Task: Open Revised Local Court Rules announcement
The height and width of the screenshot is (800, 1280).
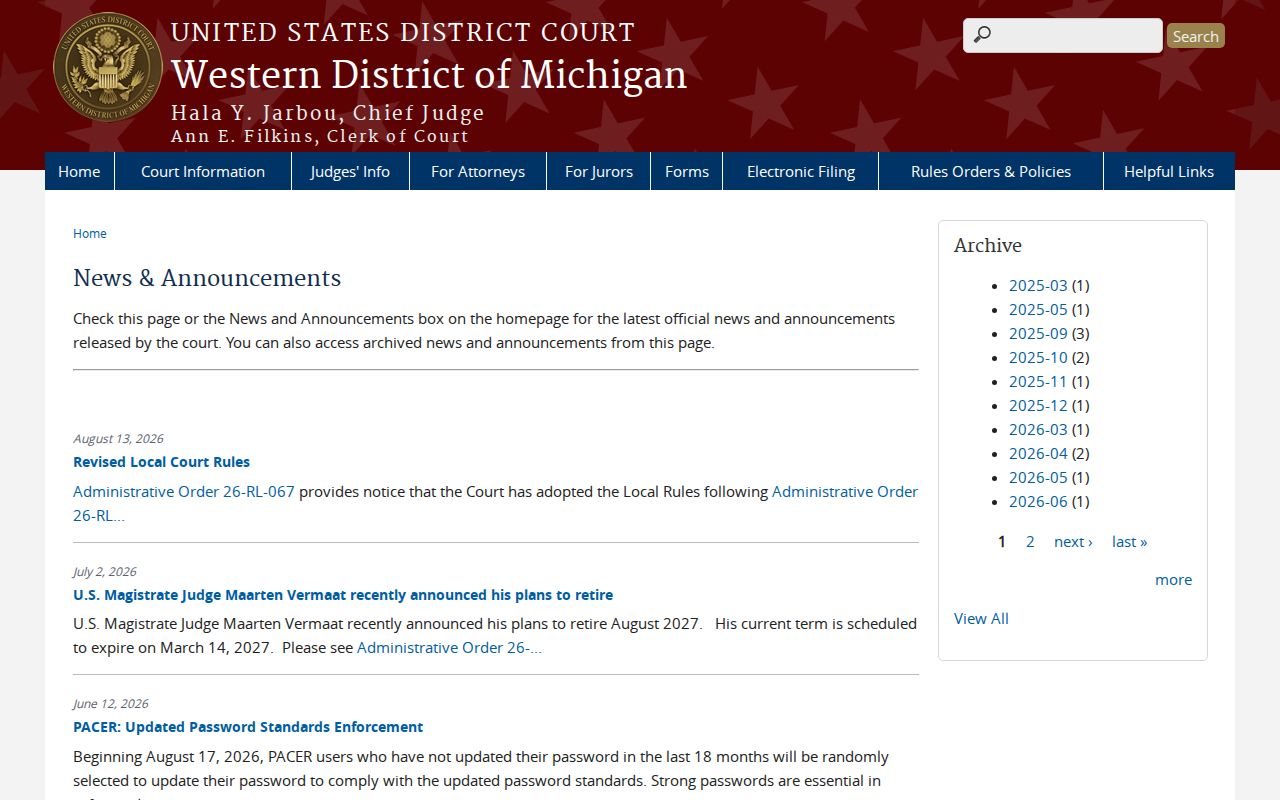Action: (x=162, y=462)
